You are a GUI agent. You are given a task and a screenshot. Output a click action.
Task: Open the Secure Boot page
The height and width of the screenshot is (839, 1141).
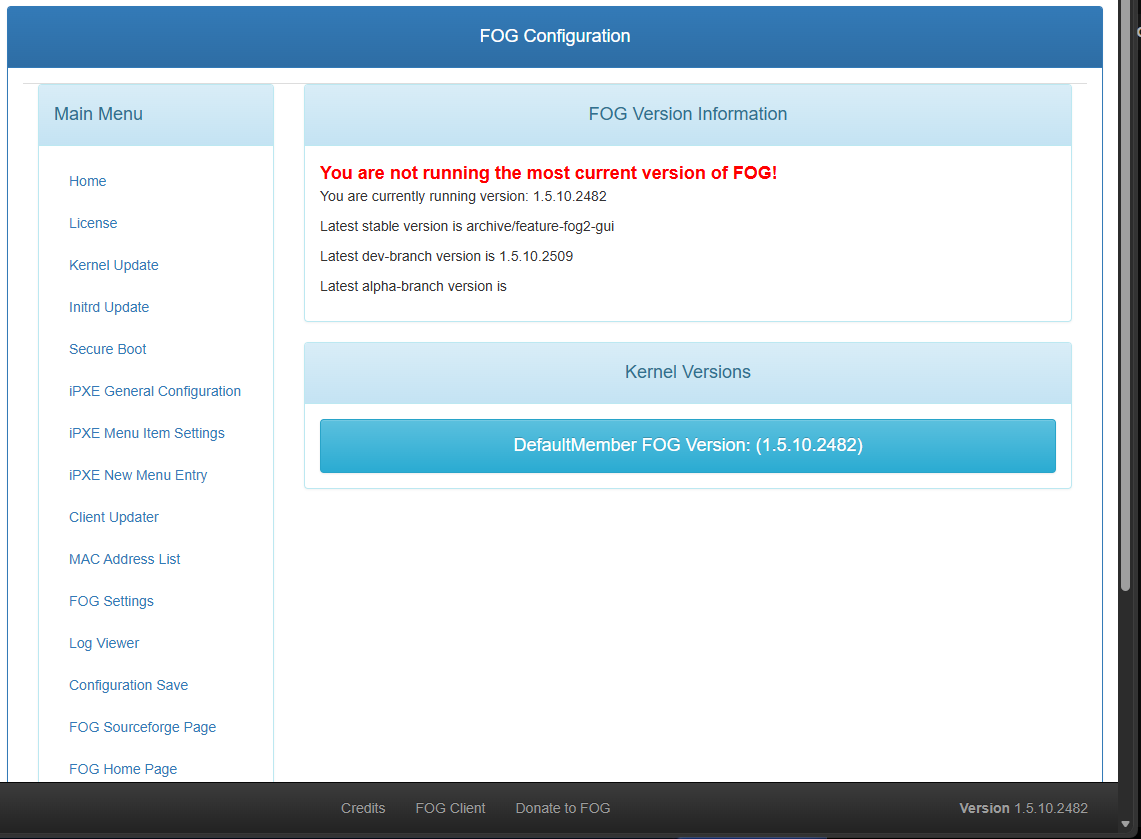(x=108, y=349)
